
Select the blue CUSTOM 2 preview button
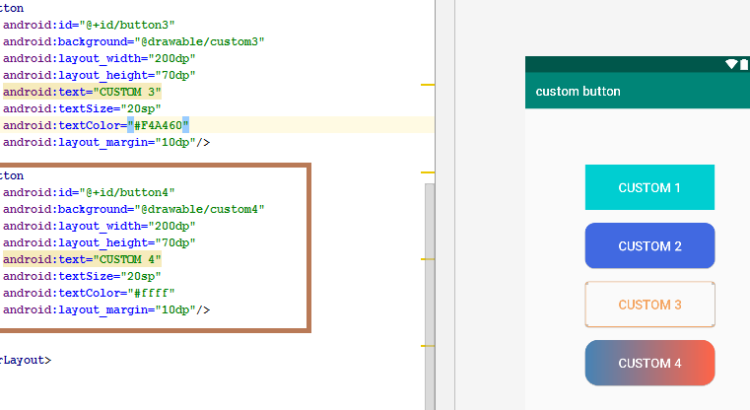pyautogui.click(x=649, y=246)
